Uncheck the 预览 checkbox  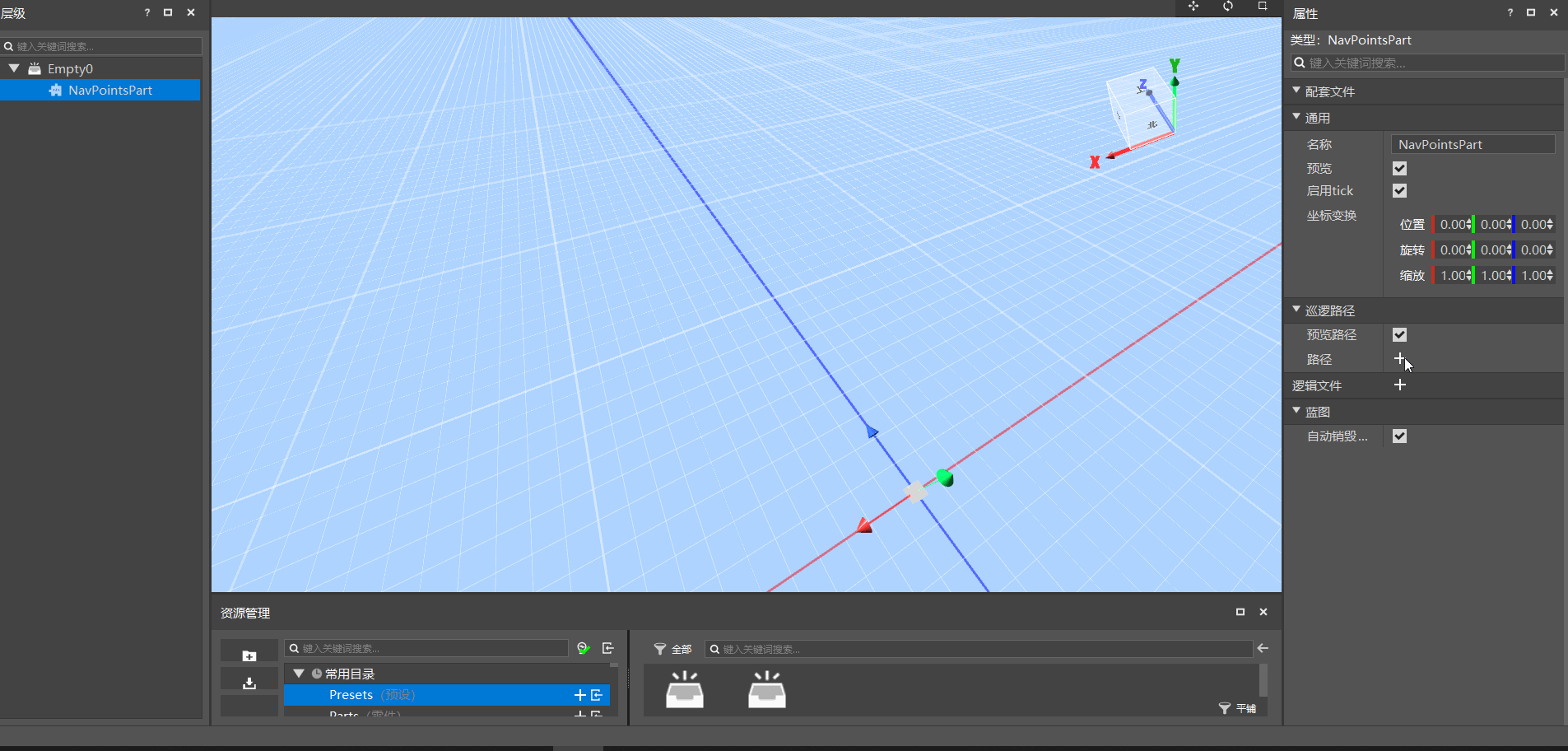tap(1399, 168)
